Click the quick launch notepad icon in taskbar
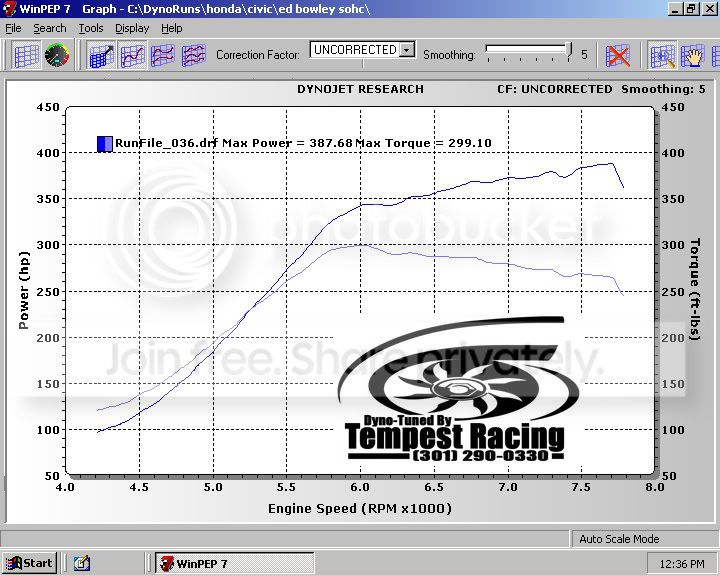Screen dimensions: 720x576 click(82, 563)
